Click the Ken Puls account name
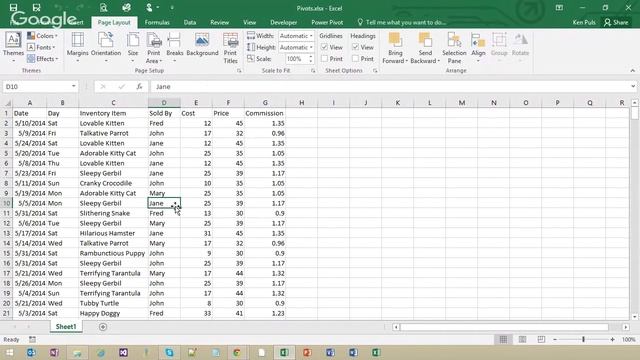 click(x=584, y=22)
